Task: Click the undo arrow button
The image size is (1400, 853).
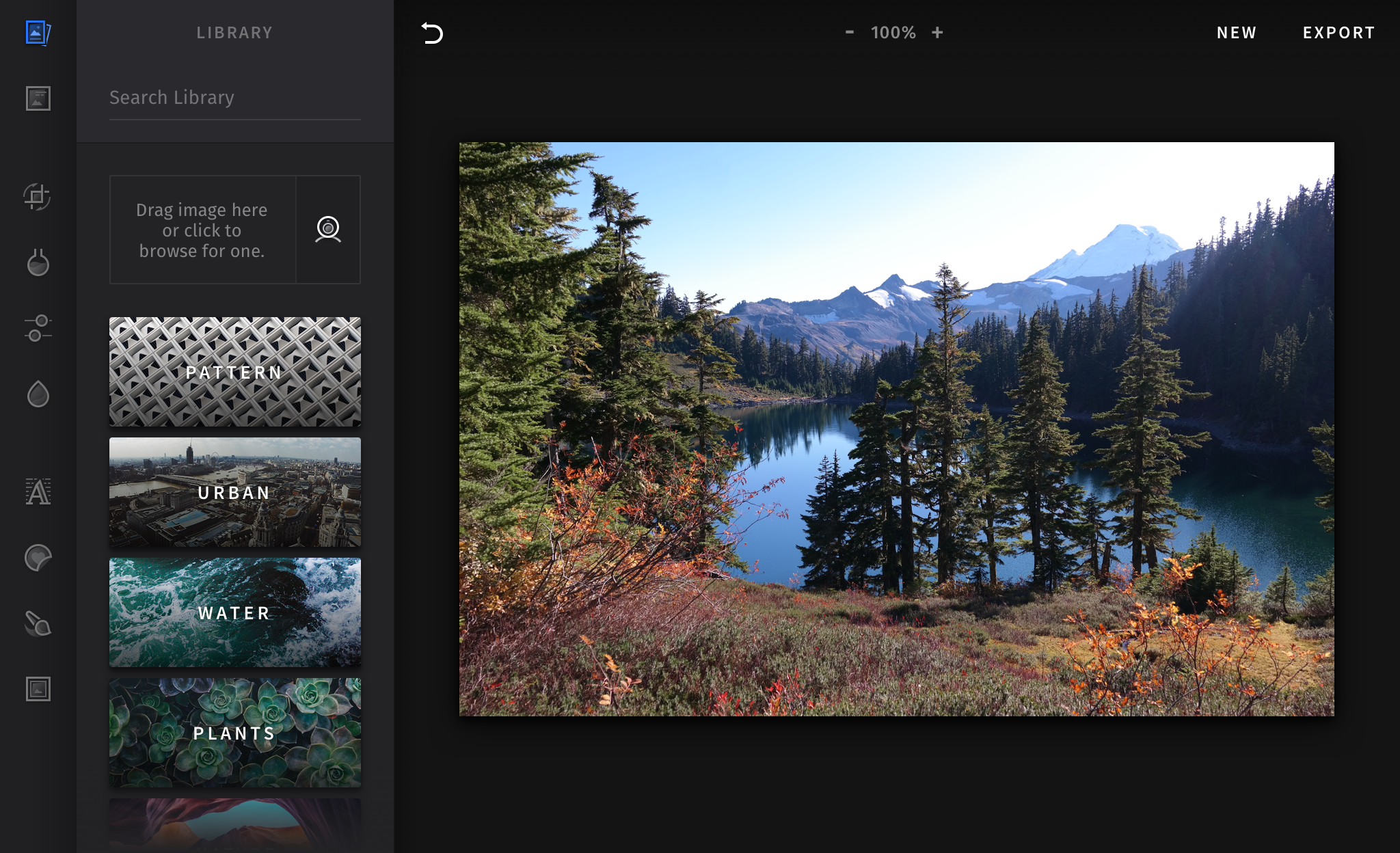Action: point(432,33)
